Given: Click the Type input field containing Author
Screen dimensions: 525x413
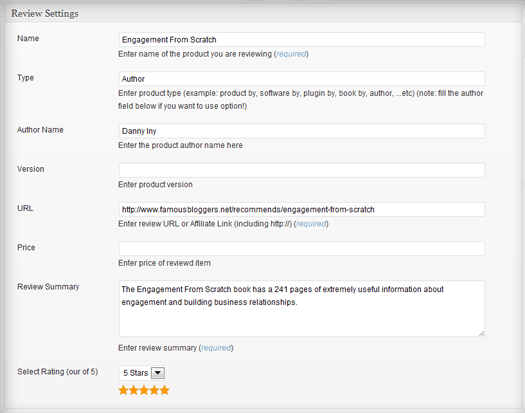Looking at the screenshot, I should click(x=302, y=79).
